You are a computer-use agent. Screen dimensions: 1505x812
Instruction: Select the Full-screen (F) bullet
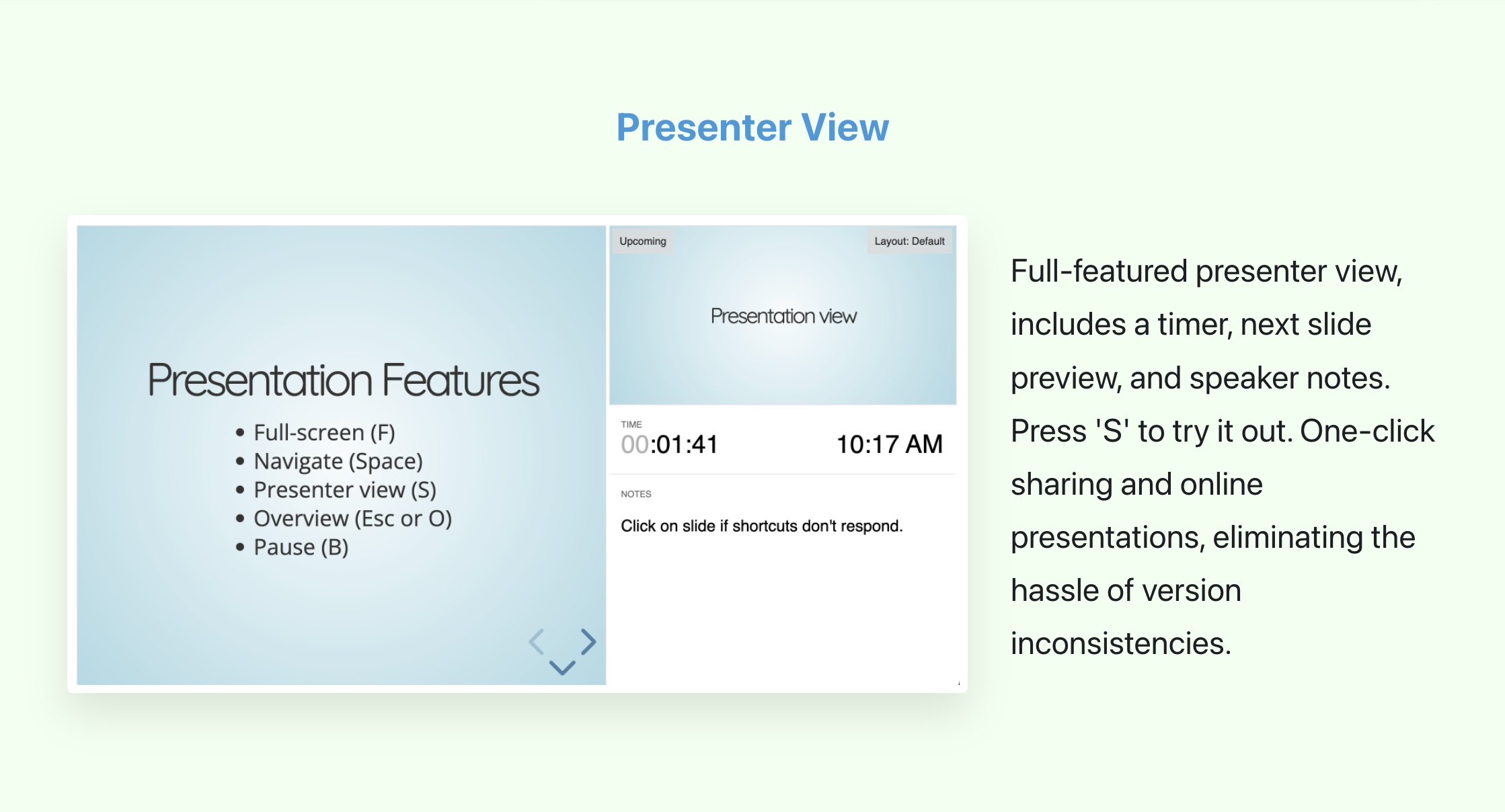coord(324,432)
